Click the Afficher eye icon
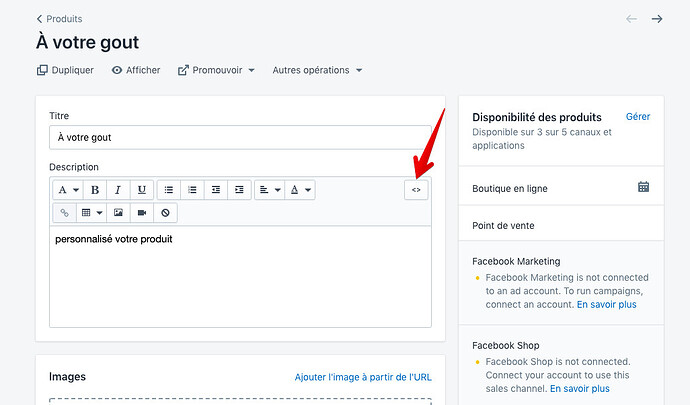 (117, 70)
